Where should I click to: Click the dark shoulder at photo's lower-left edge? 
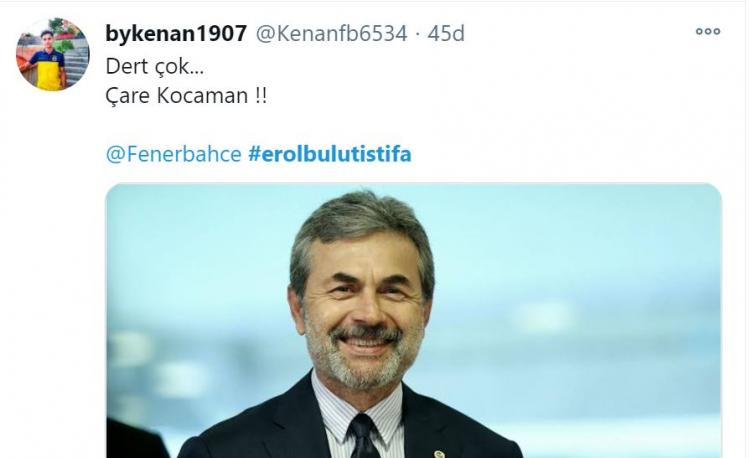pos(135,438)
